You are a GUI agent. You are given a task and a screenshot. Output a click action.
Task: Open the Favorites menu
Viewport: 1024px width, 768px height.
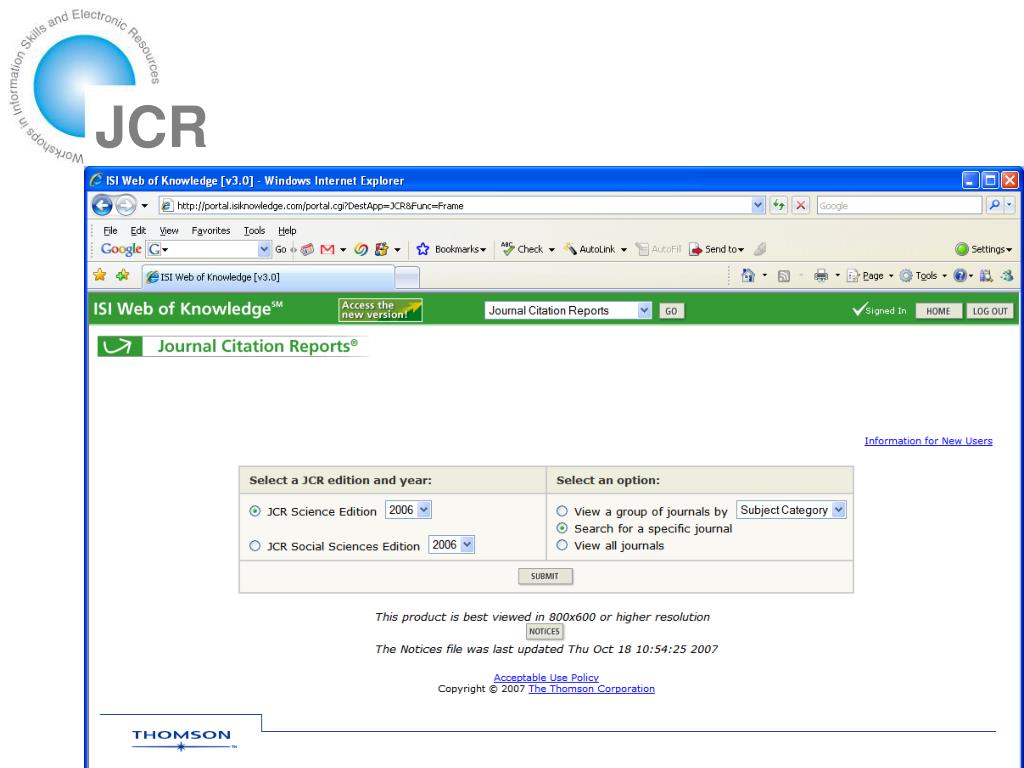pos(210,231)
